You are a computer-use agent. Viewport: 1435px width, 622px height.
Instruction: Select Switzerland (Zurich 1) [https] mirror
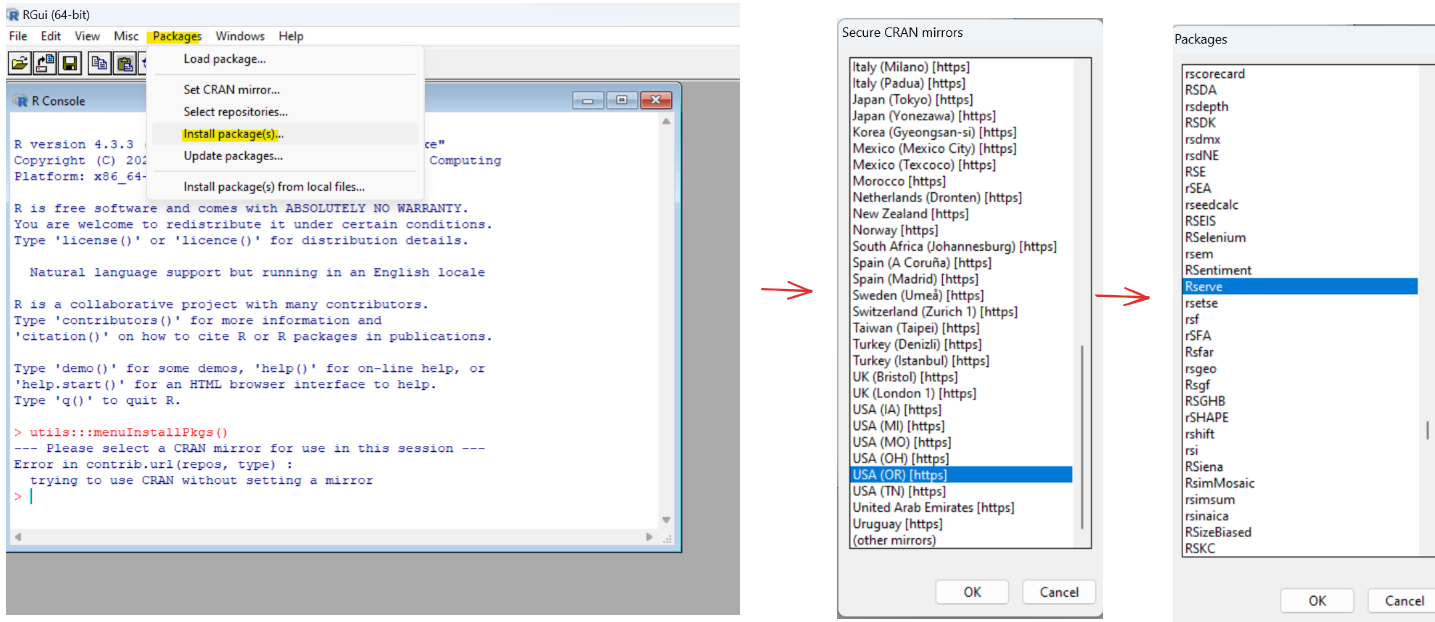point(961,311)
